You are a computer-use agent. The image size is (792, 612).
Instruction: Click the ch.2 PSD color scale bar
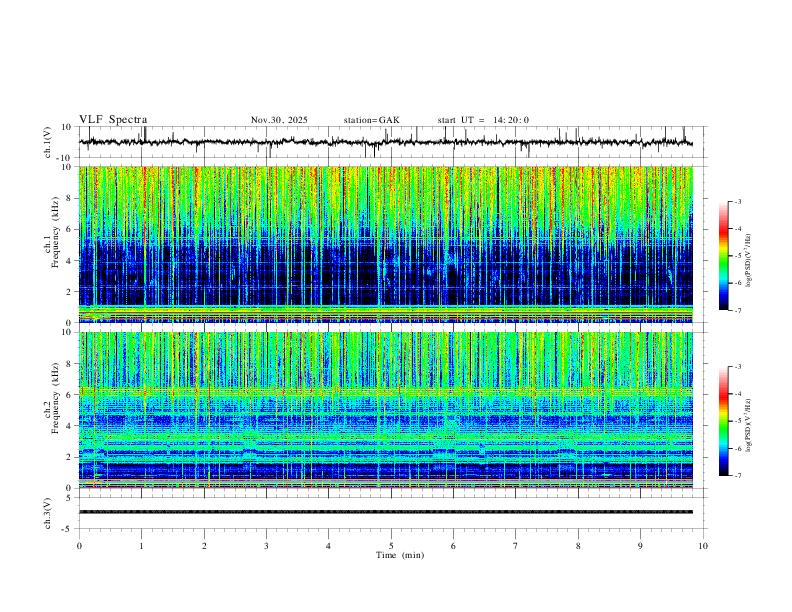(x=723, y=421)
